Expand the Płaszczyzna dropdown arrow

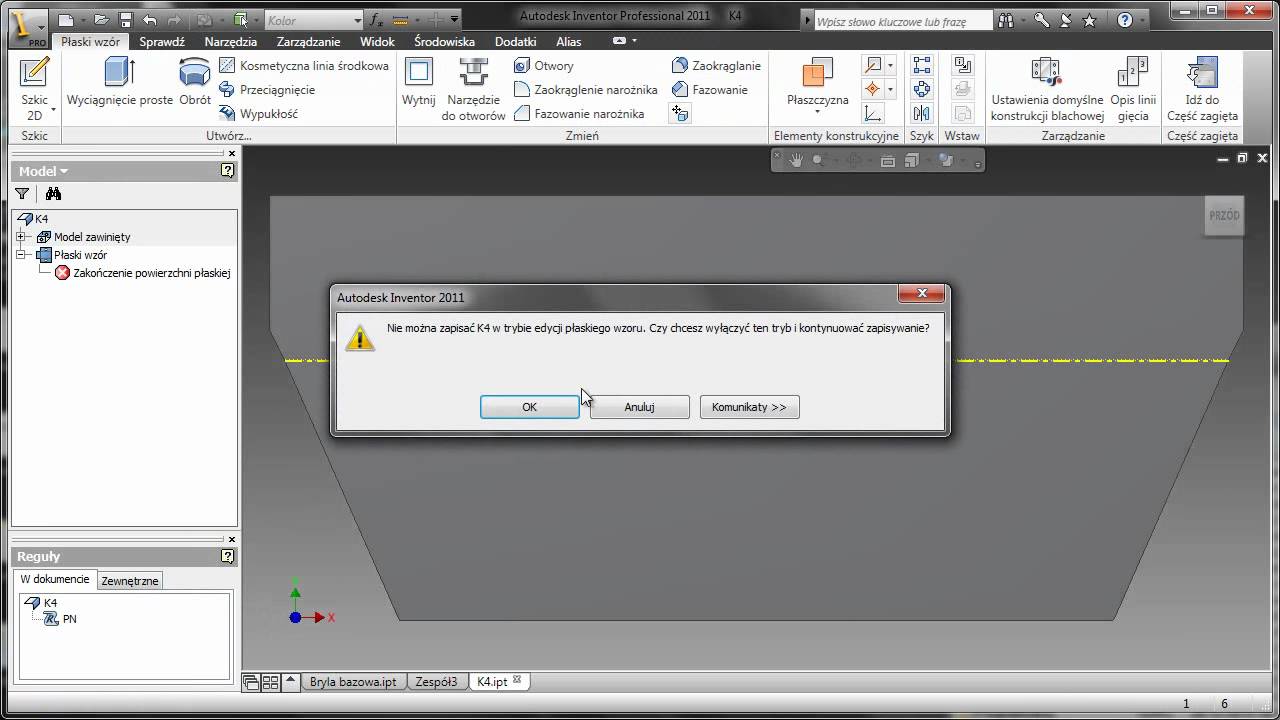[x=818, y=111]
